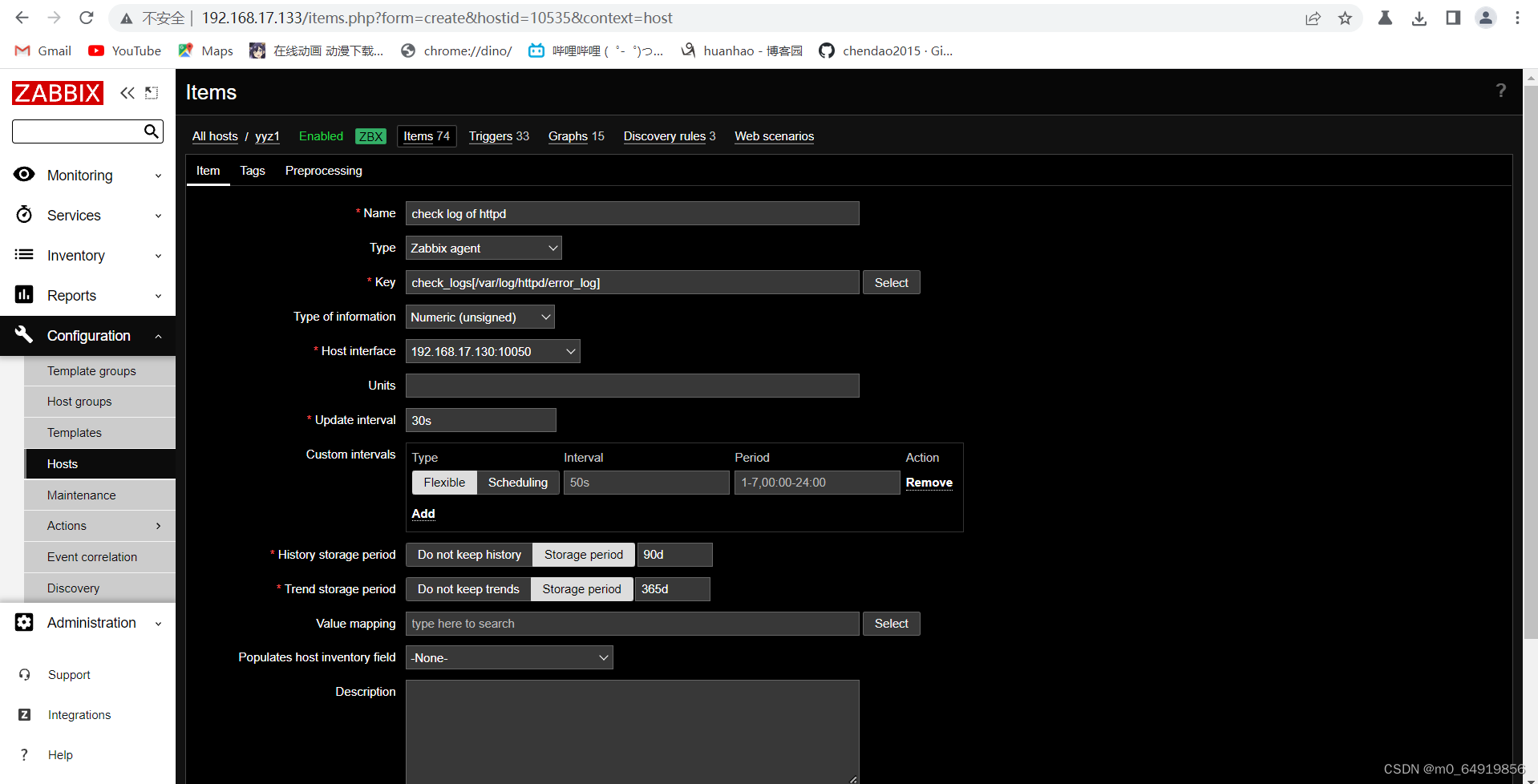Reload the page
This screenshot has width=1538, height=784.
coord(87,18)
